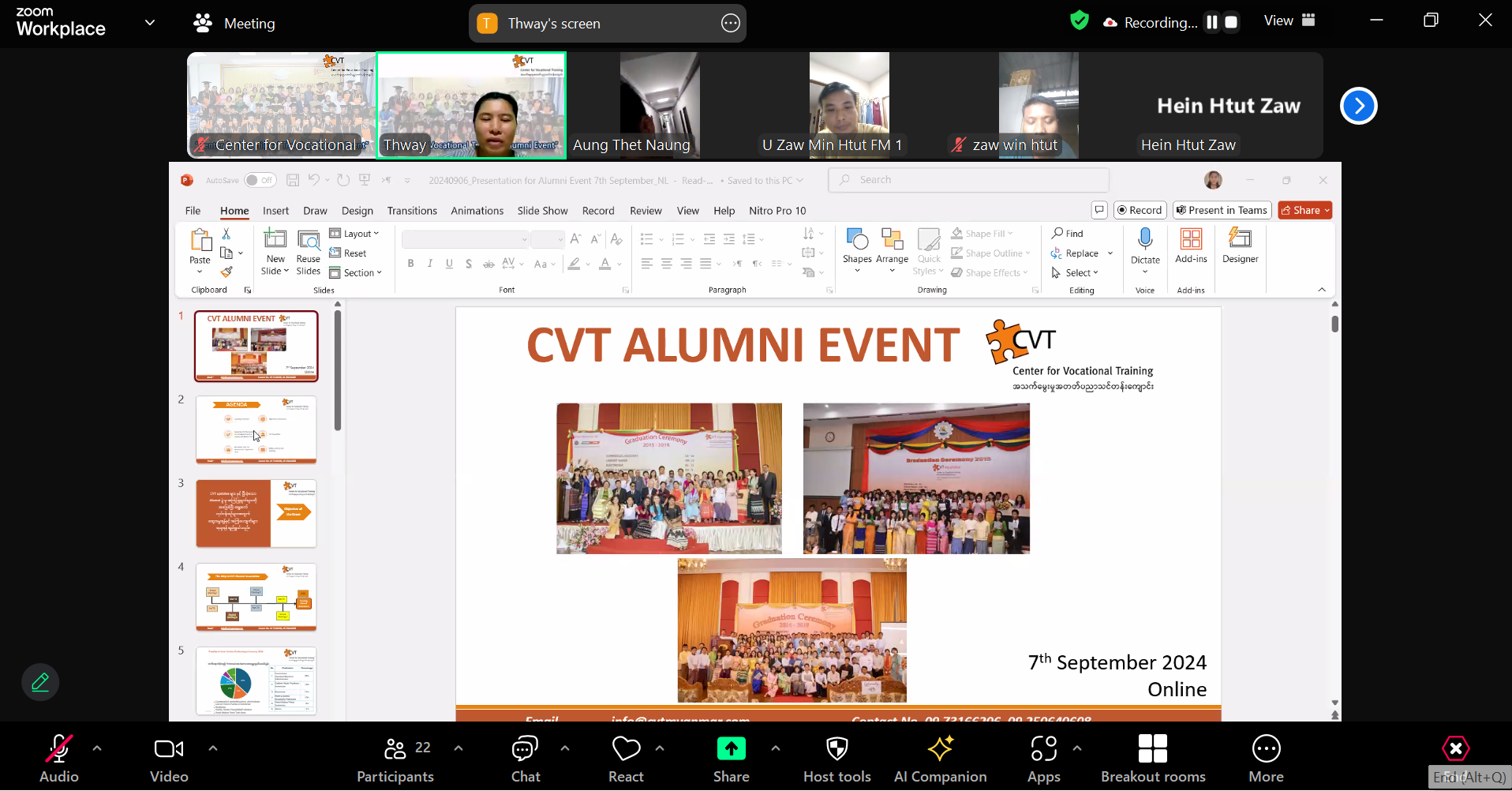Click Find in Editing group
This screenshot has height=791, width=1512.
click(1067, 234)
